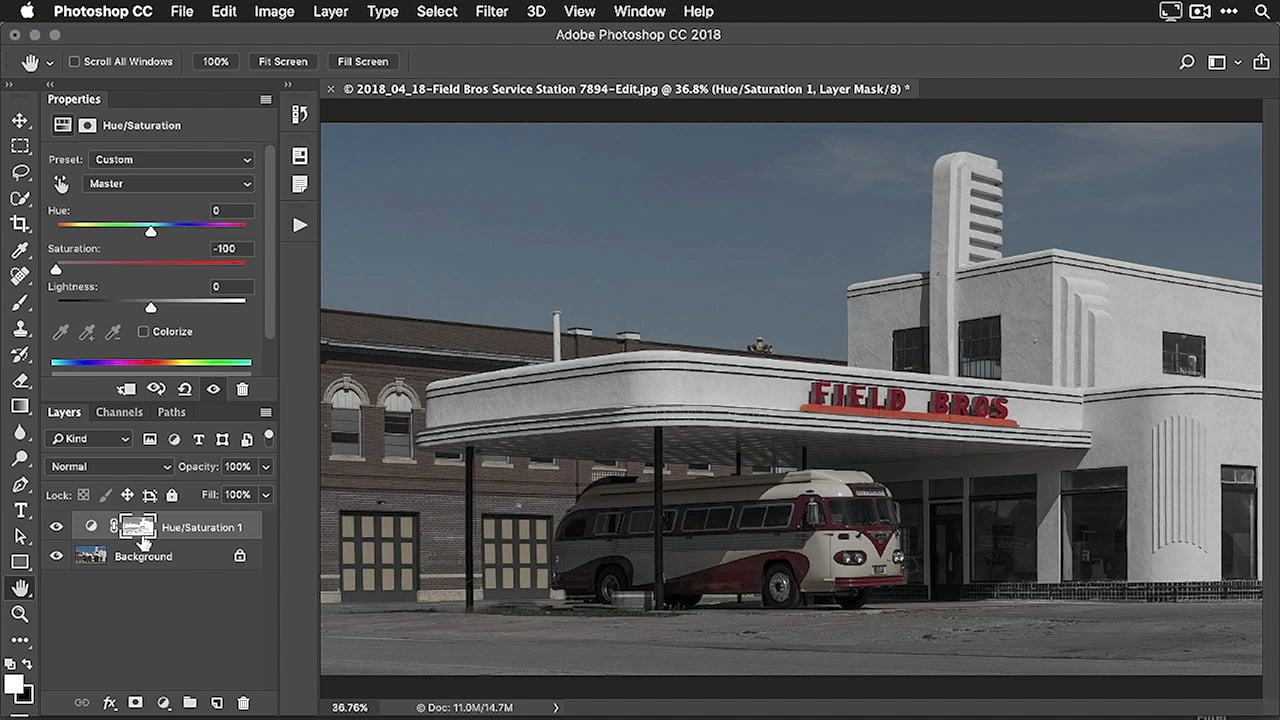This screenshot has width=1280, height=720.
Task: Select the Rectangle shape tool
Action: pyautogui.click(x=20, y=562)
